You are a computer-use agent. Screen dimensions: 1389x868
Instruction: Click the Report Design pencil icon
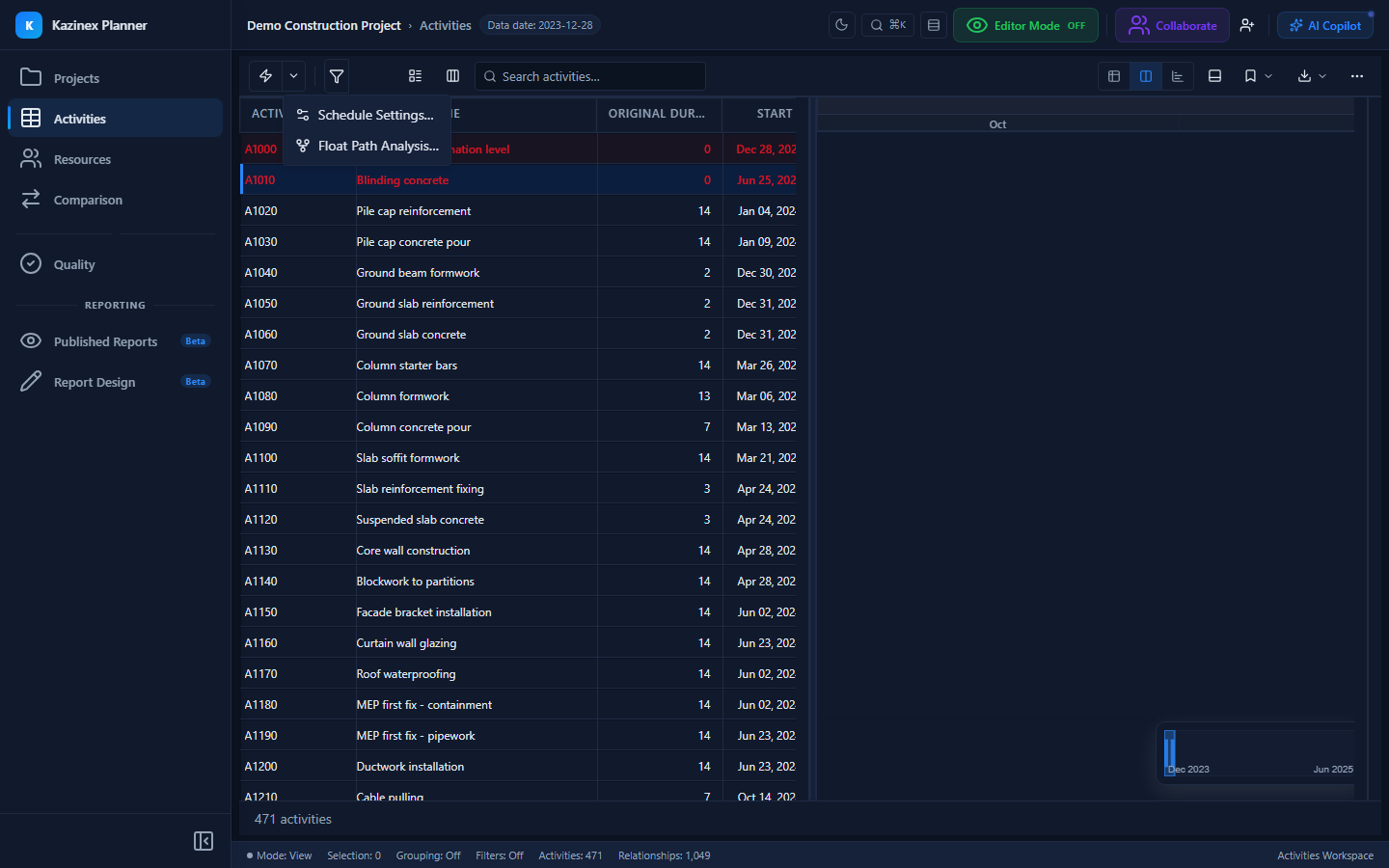(31, 381)
